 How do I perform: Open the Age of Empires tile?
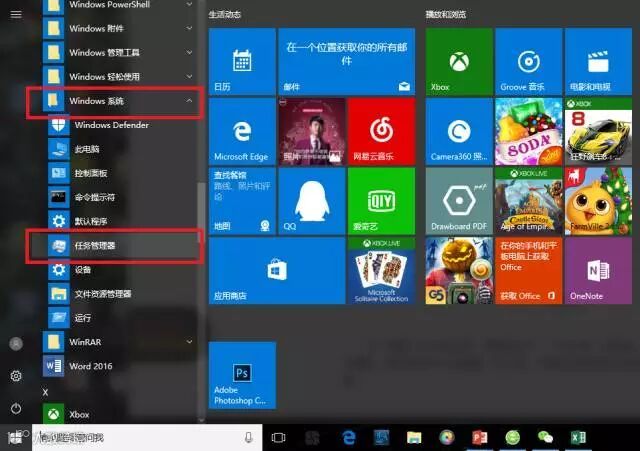529,201
